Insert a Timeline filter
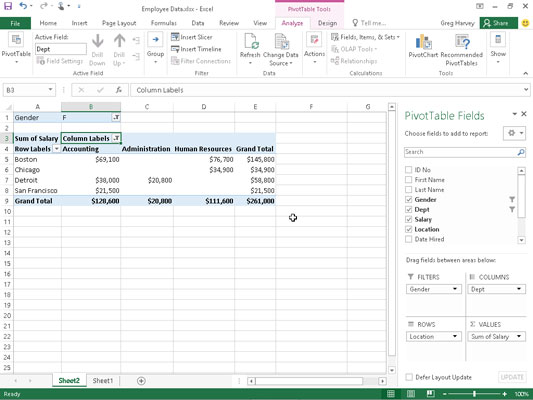 click(196, 49)
